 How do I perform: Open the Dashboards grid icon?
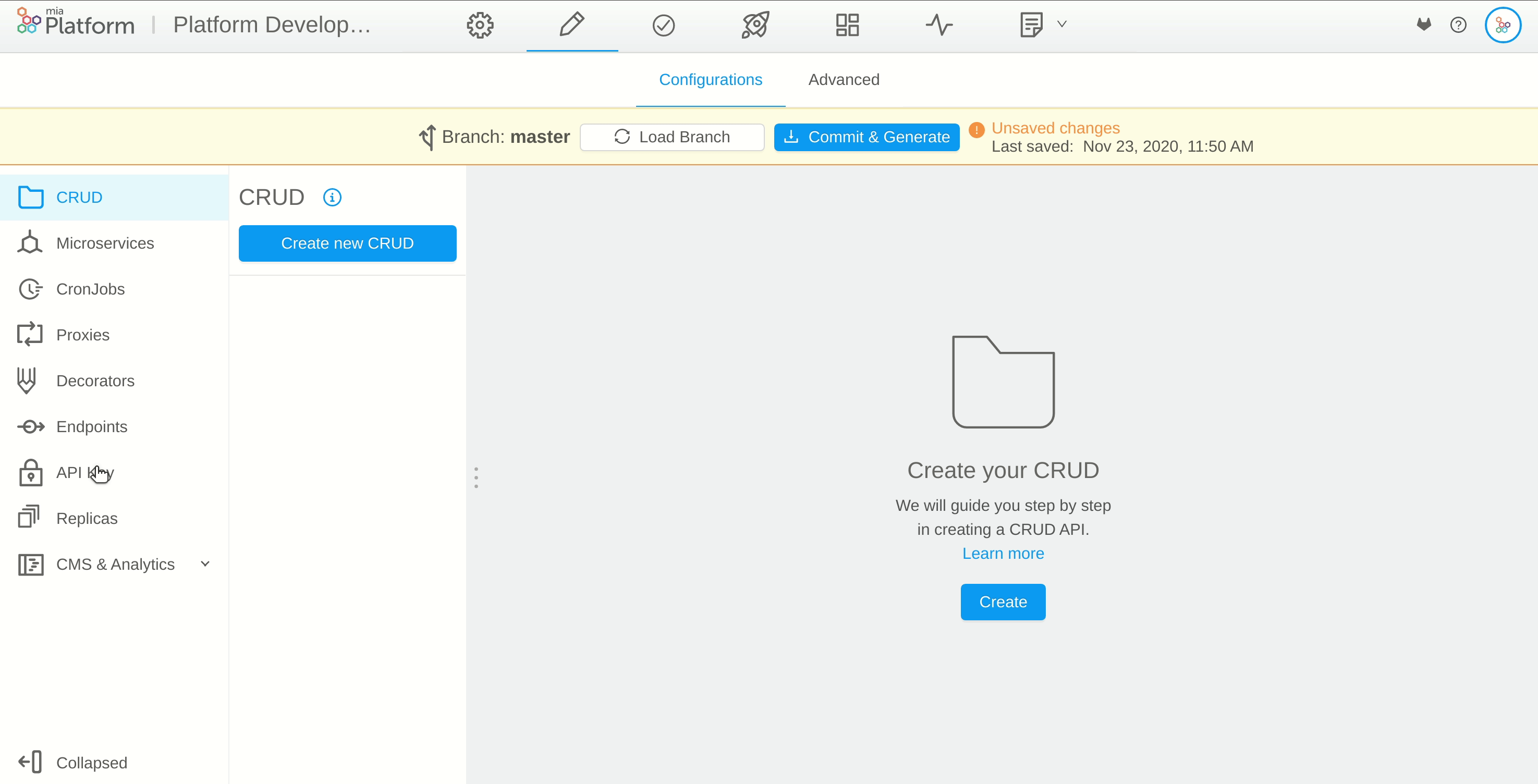point(846,25)
